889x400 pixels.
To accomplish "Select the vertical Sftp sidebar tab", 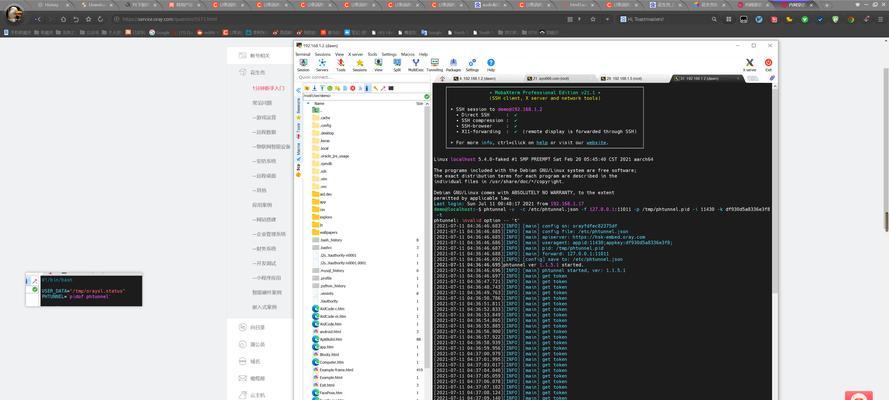I will click(298, 170).
